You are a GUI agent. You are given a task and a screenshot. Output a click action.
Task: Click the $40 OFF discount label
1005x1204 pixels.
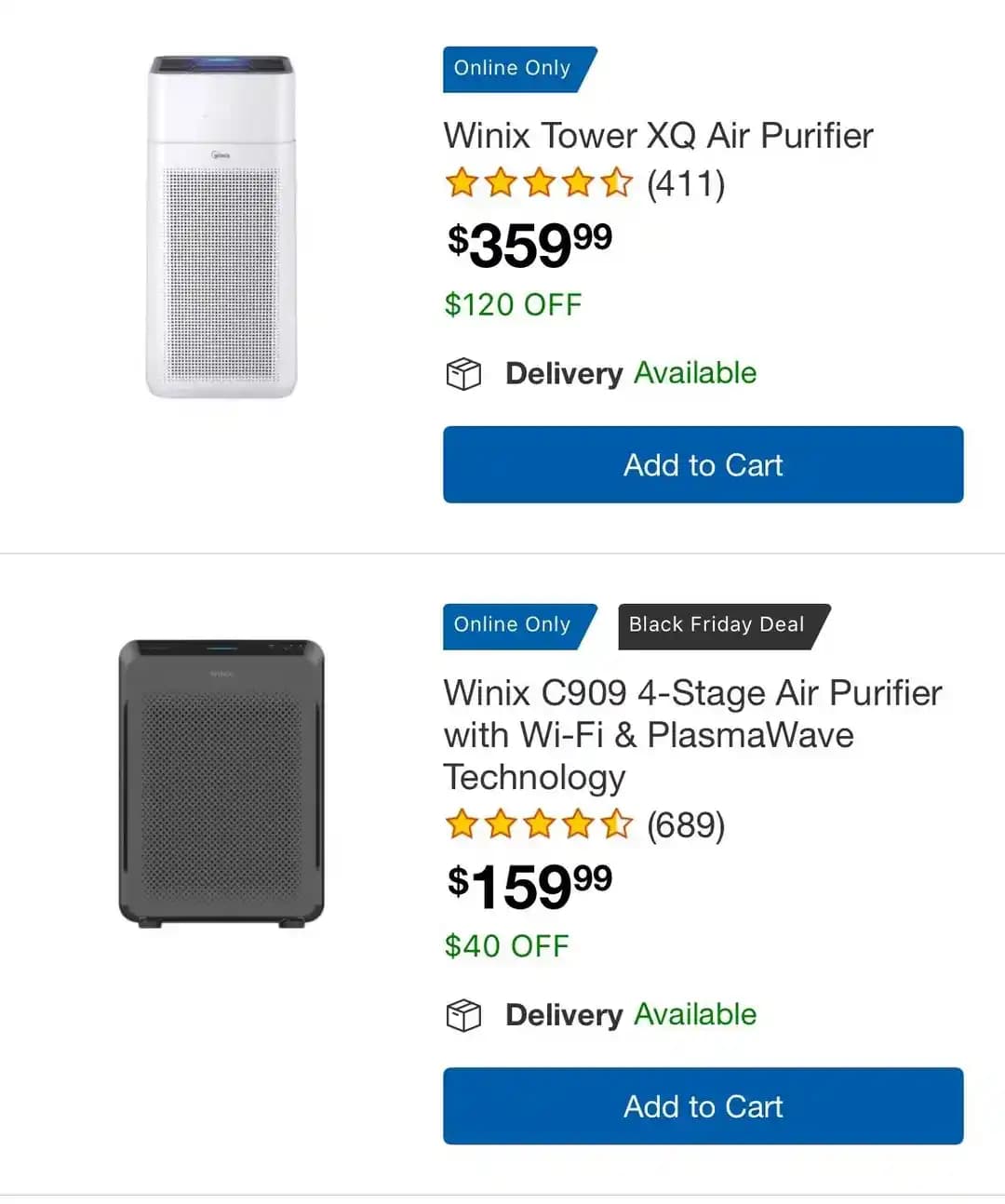pyautogui.click(x=507, y=945)
